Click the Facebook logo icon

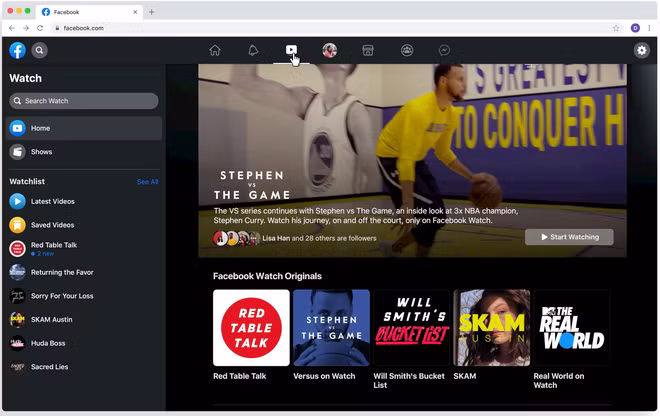[18, 51]
